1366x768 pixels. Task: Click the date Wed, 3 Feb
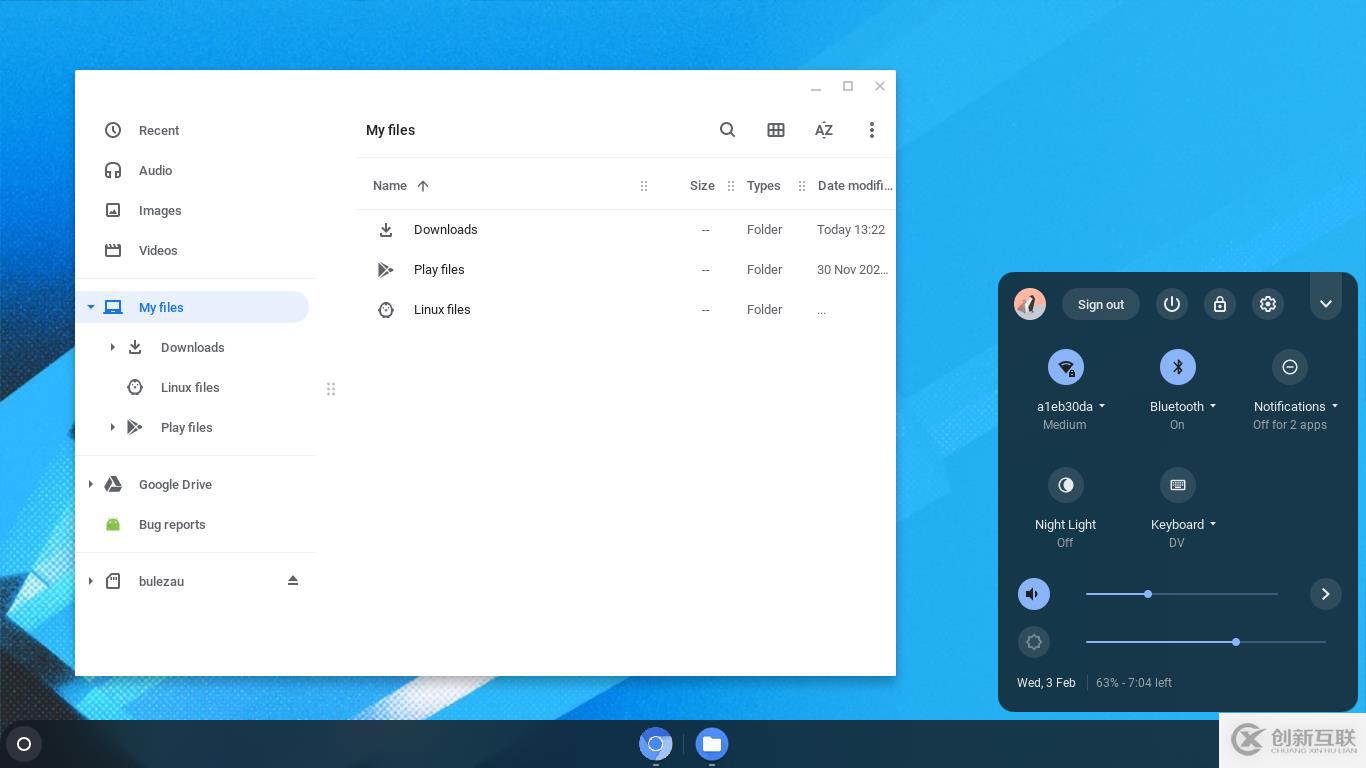(x=1046, y=683)
